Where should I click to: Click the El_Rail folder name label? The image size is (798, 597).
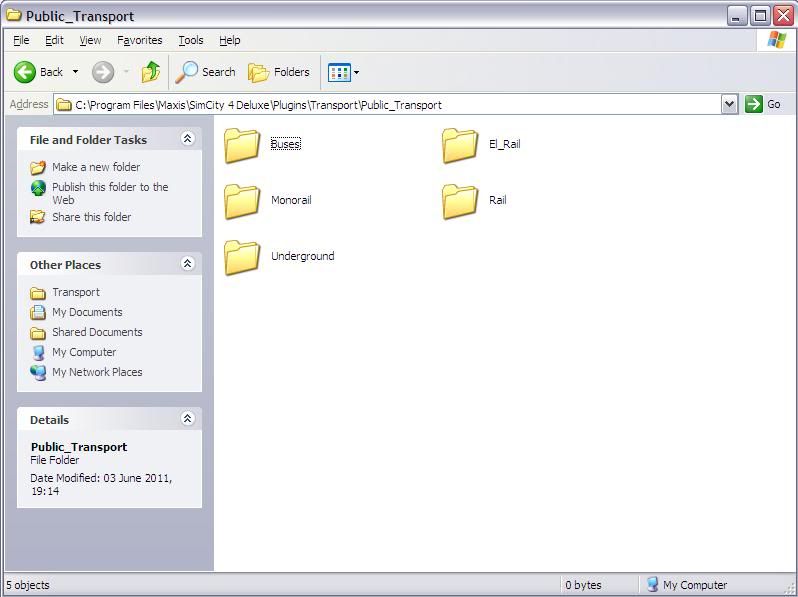point(504,144)
